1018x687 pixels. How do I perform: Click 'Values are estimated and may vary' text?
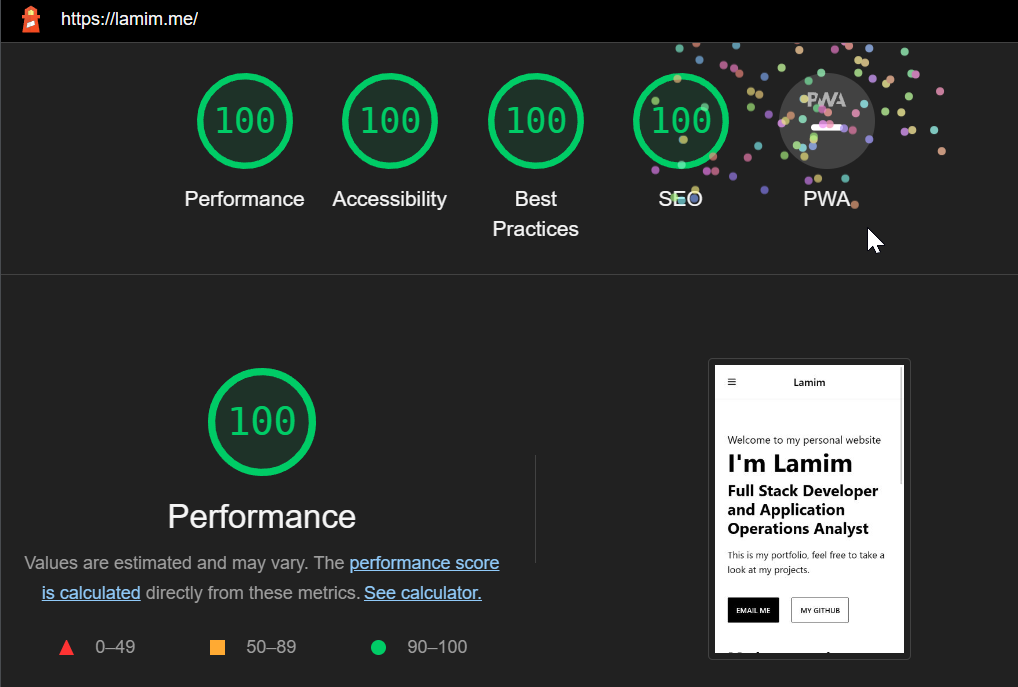point(166,563)
